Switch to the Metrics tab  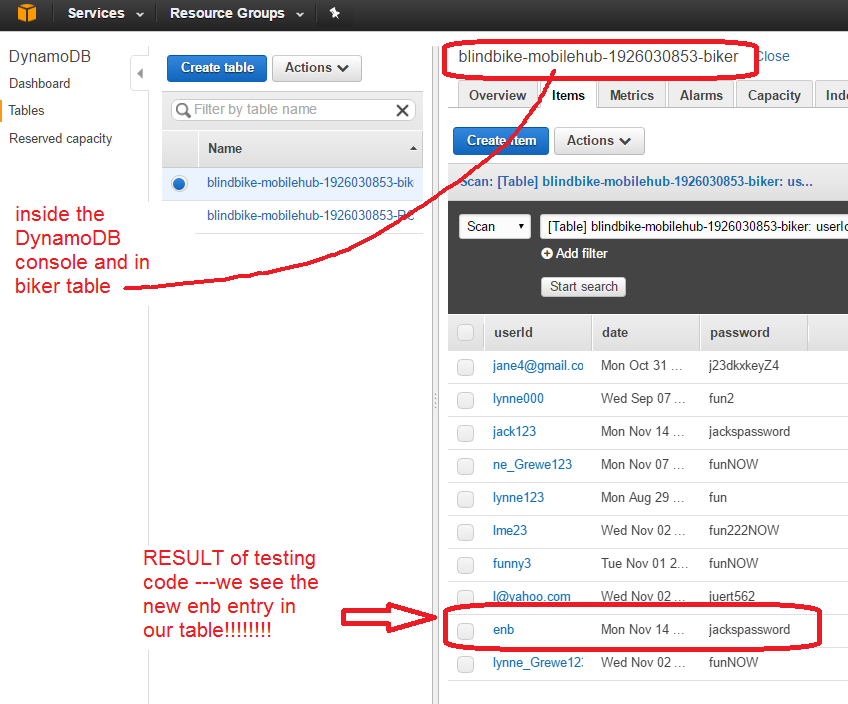(631, 95)
